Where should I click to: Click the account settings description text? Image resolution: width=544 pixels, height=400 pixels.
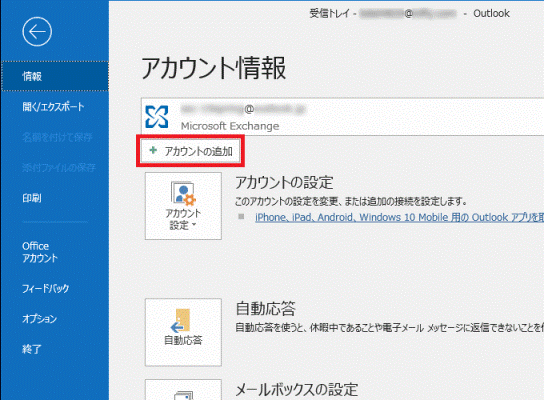[x=351, y=201]
